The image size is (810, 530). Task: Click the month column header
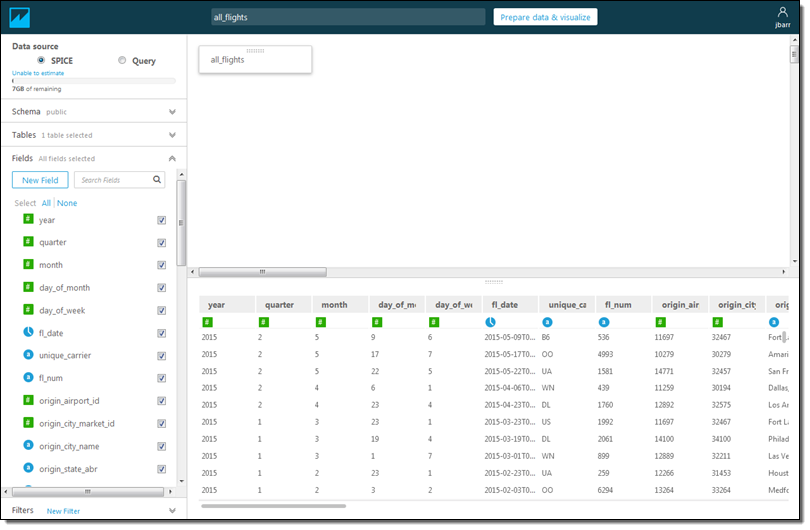point(340,305)
